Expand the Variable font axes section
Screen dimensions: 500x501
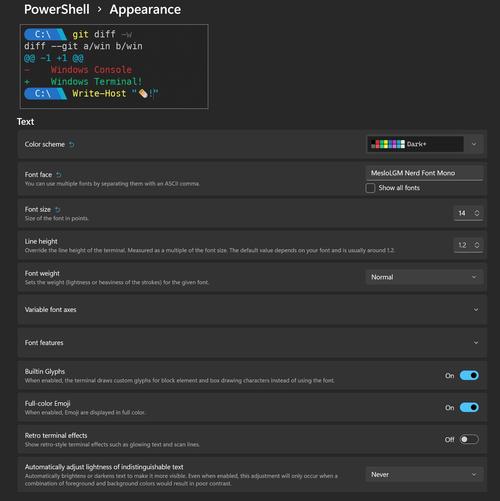(x=252, y=310)
